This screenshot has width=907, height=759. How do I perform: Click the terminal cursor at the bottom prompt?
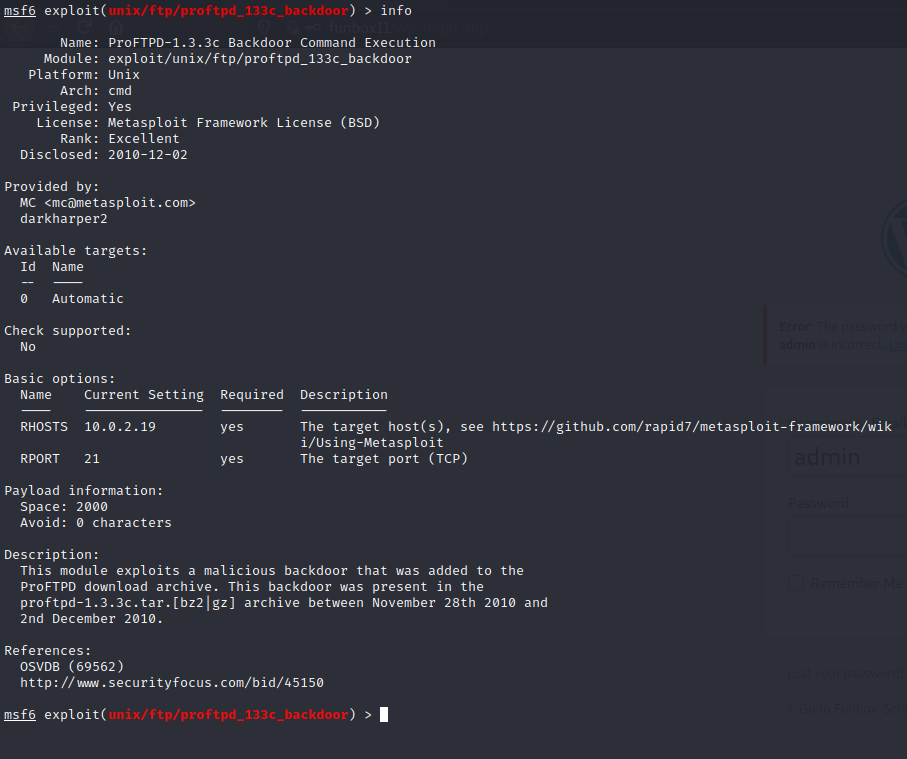[384, 715]
